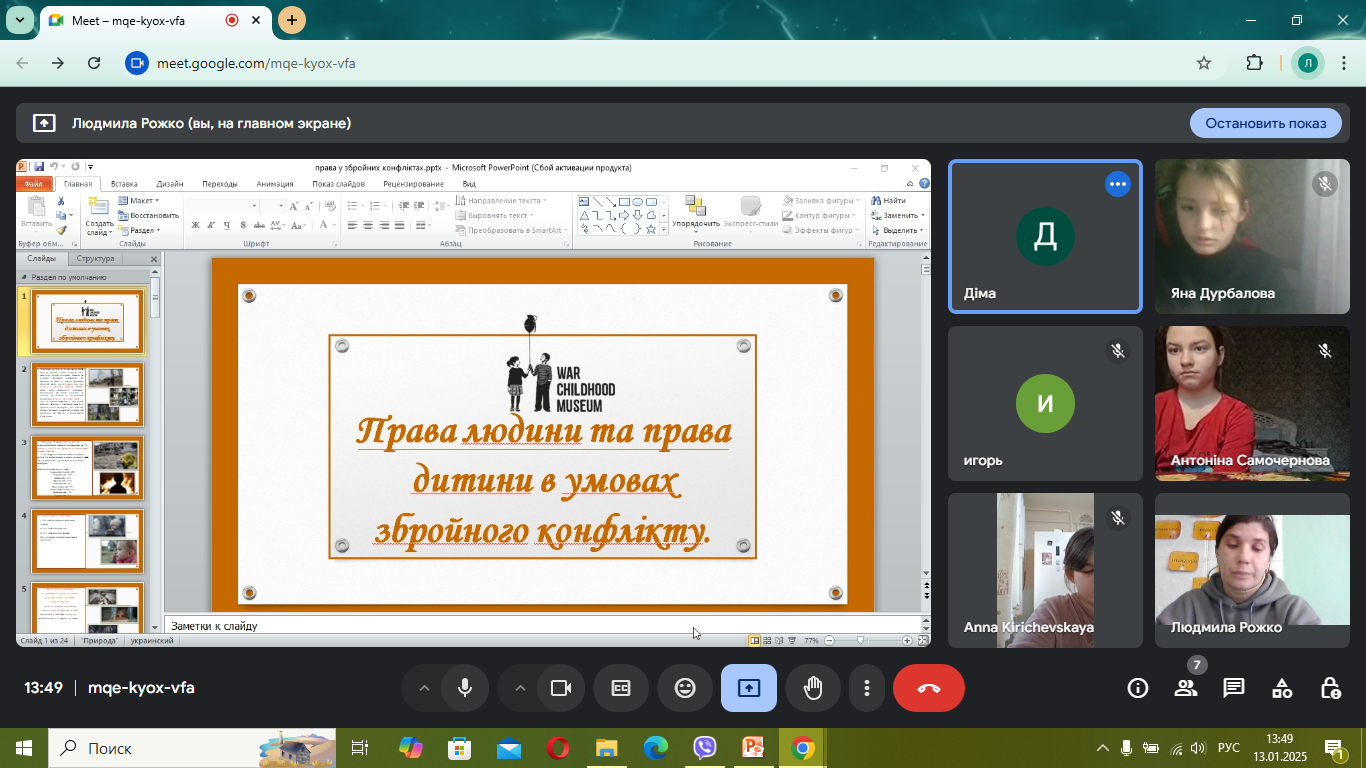Toggle the microphone in the Meet controls
Screen dimensions: 1366x768
click(465, 688)
